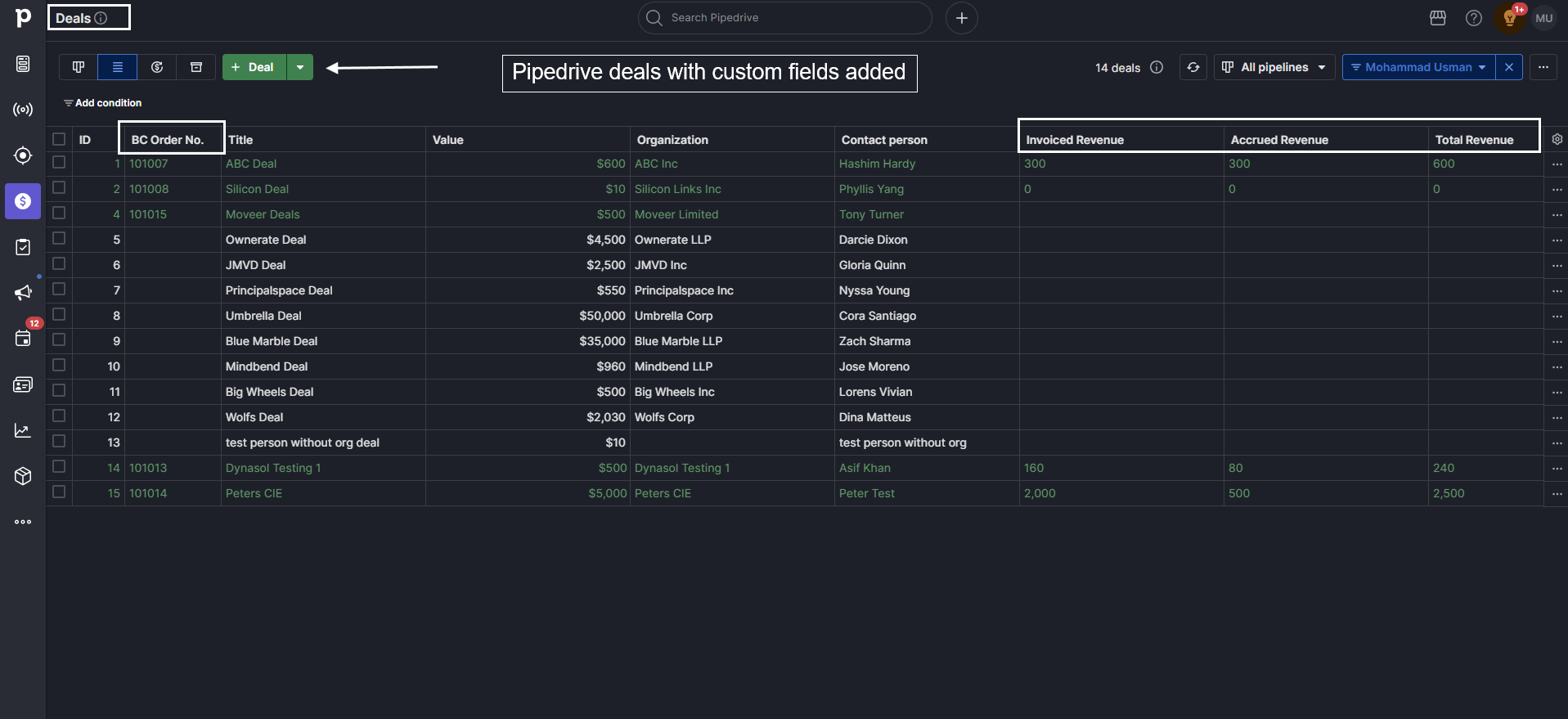Image resolution: width=1568 pixels, height=719 pixels.
Task: Switch to forecast view
Action: pos(157,67)
